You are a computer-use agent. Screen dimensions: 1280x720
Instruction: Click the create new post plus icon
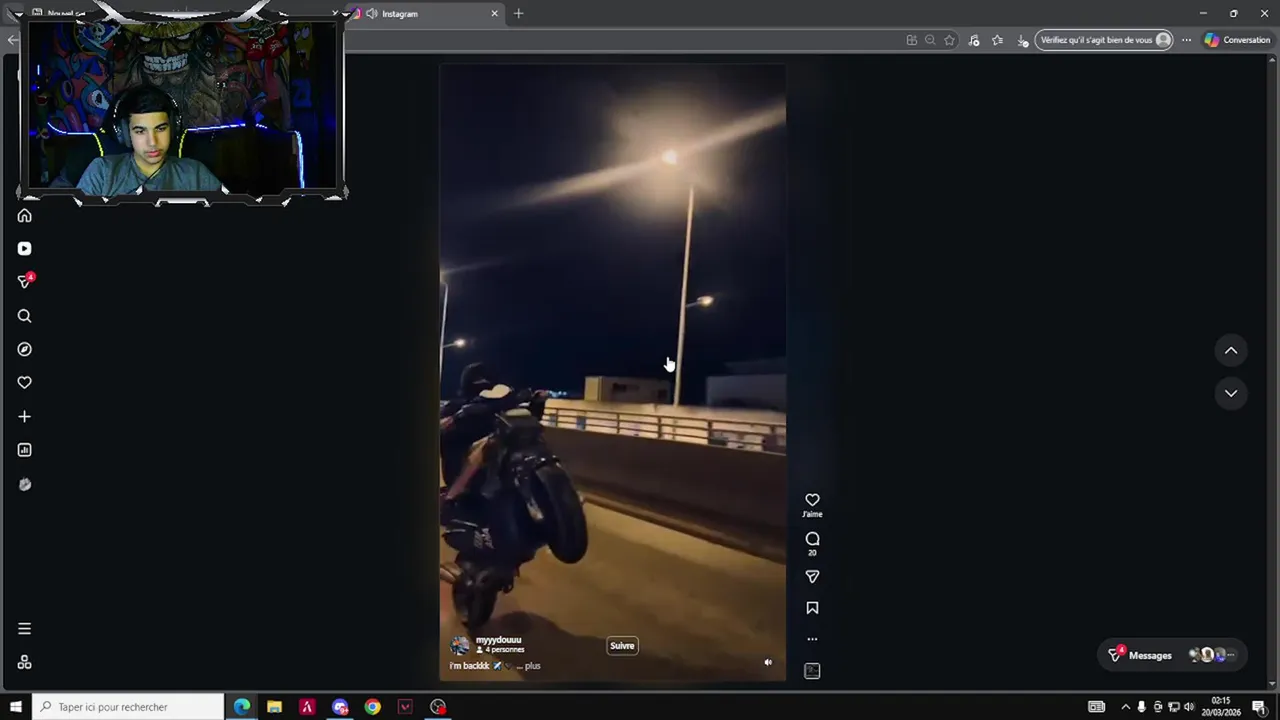(24, 416)
